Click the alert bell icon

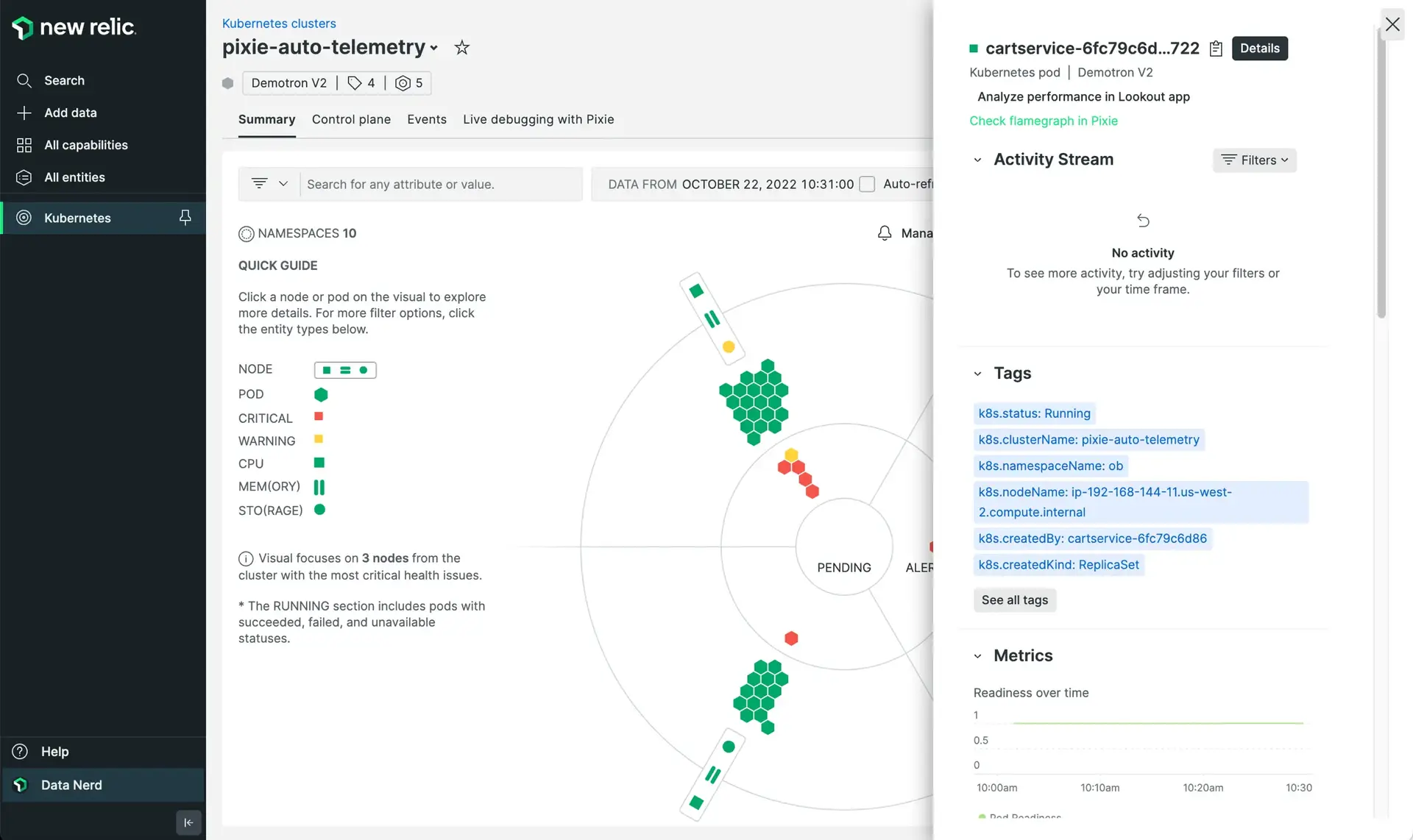tap(885, 233)
